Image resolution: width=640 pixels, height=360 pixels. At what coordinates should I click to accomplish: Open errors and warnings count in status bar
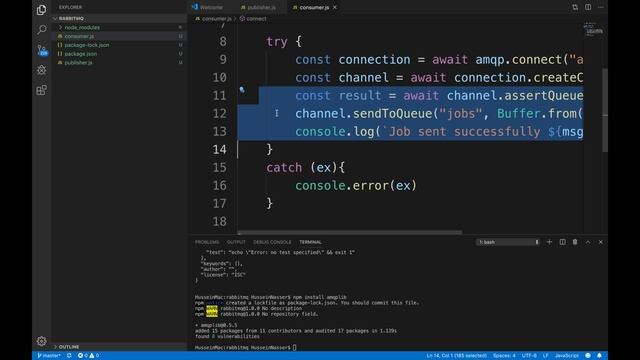(x=88, y=356)
